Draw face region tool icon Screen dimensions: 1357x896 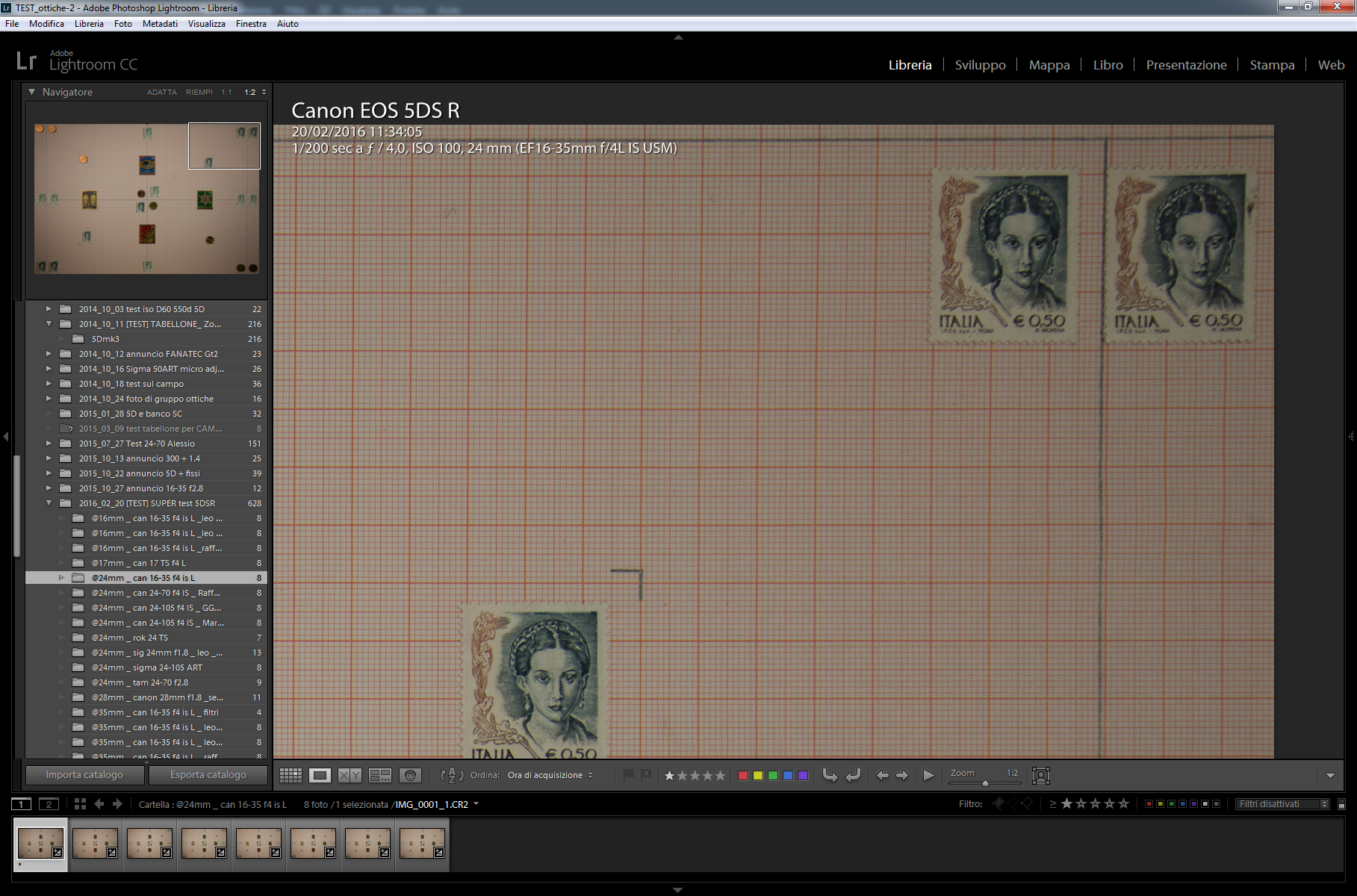[1040, 775]
